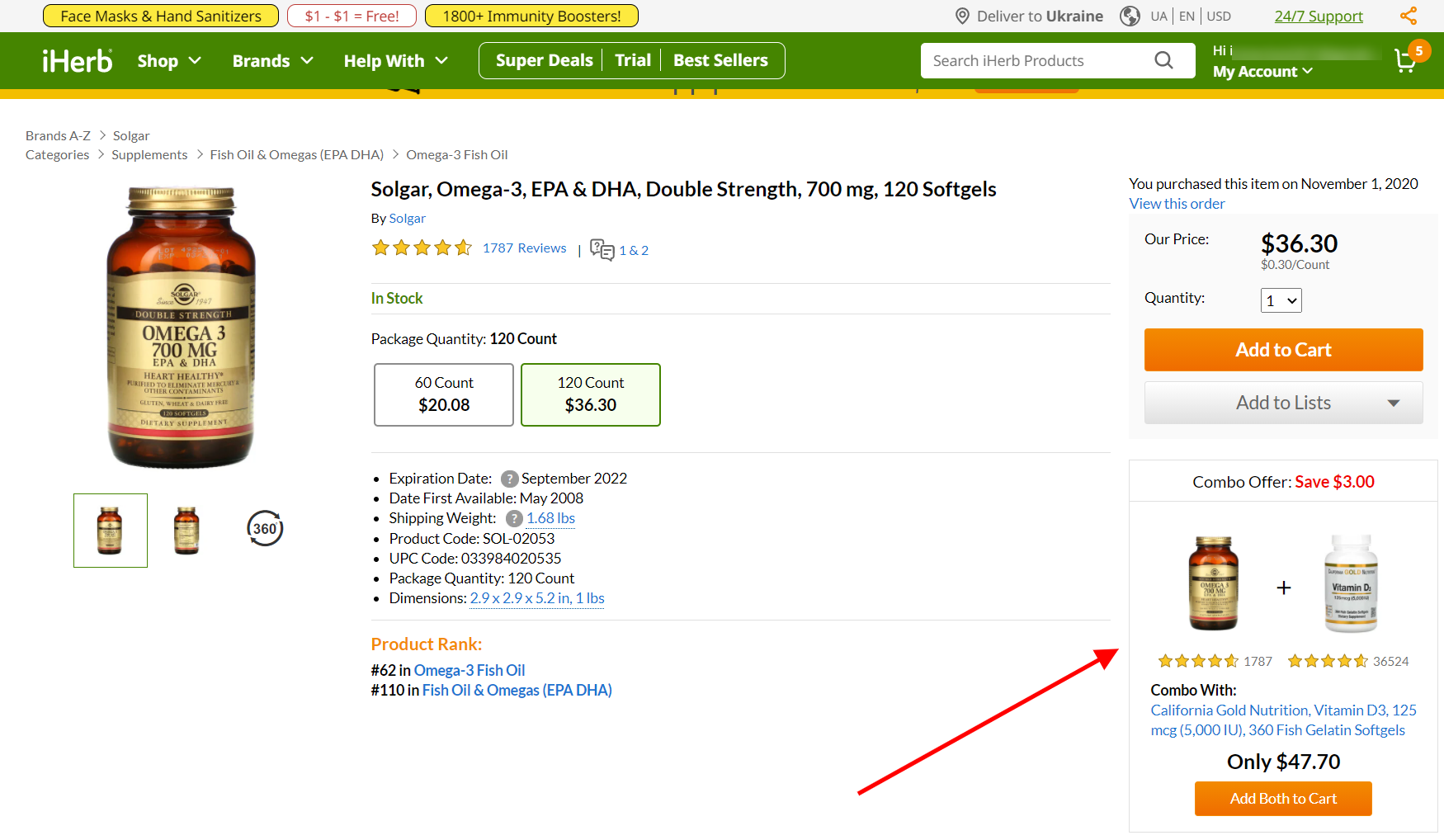Open the View this order link
This screenshot has width=1444, height=840.
click(x=1176, y=203)
